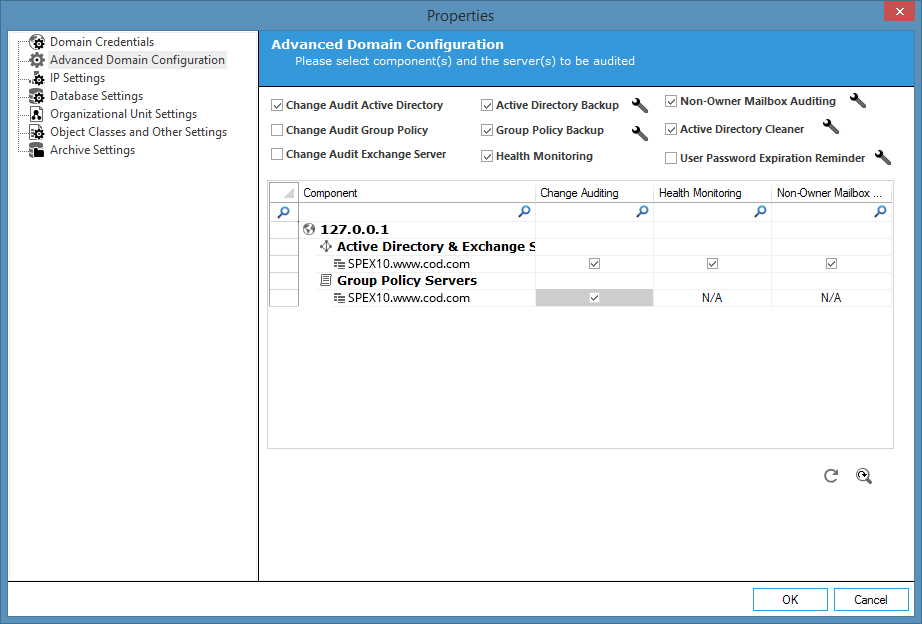Click the IP Settings icon
The height and width of the screenshot is (624, 922).
click(36, 78)
